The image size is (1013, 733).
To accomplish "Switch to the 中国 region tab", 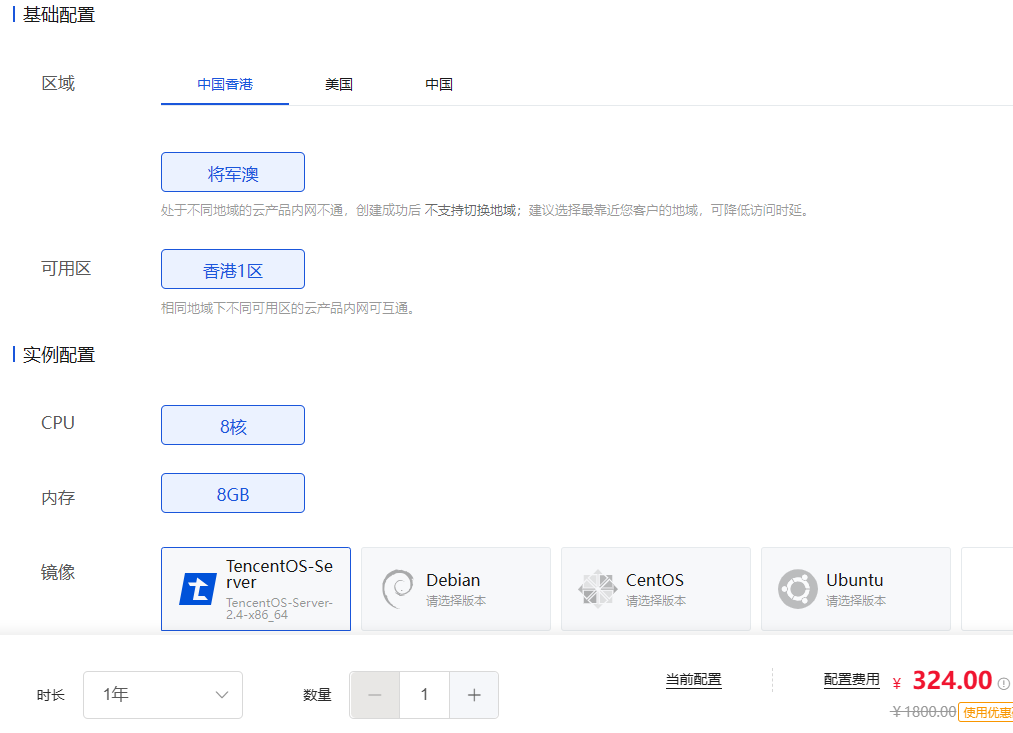I will pyautogui.click(x=439, y=85).
